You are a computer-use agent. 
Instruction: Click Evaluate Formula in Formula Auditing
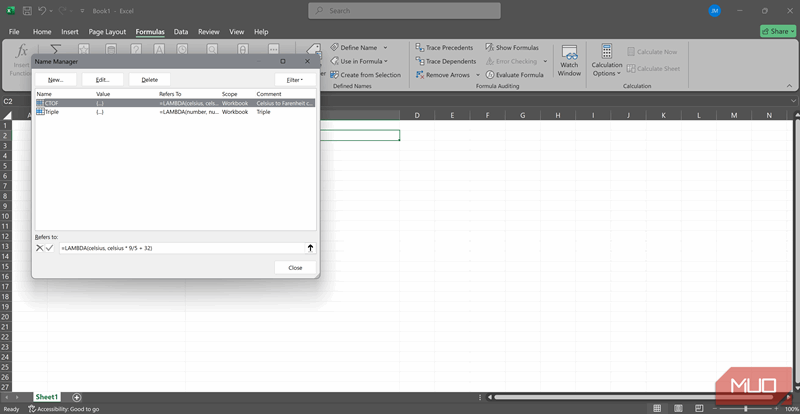tap(490, 75)
